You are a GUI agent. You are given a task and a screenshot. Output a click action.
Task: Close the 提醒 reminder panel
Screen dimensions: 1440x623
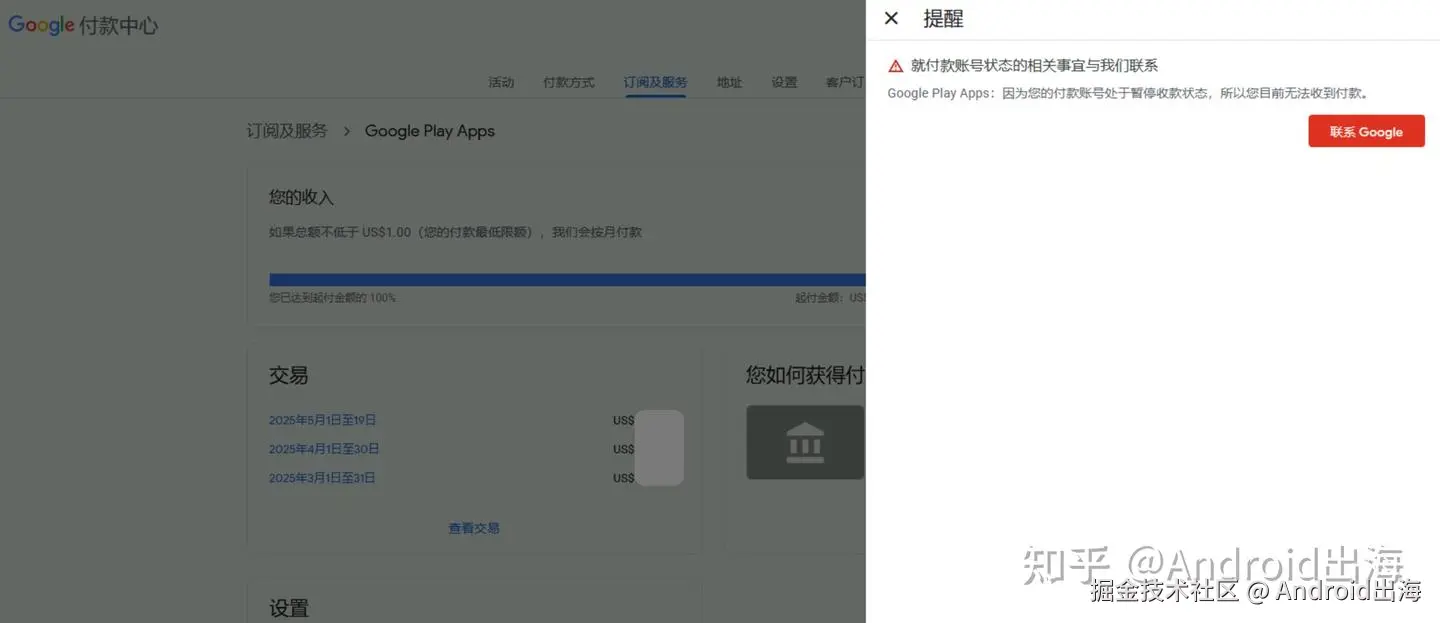tap(891, 18)
